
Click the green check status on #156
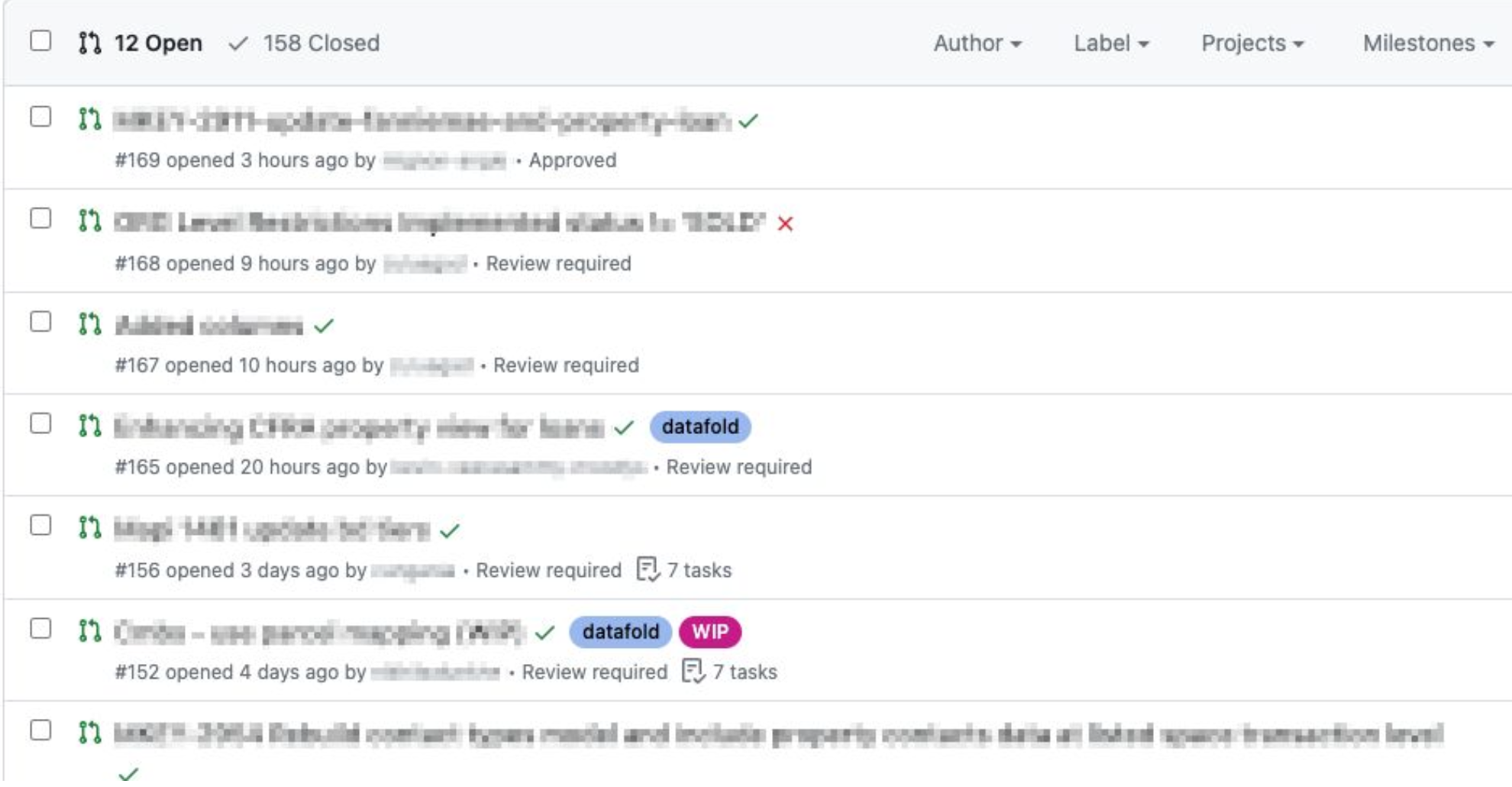tap(450, 530)
